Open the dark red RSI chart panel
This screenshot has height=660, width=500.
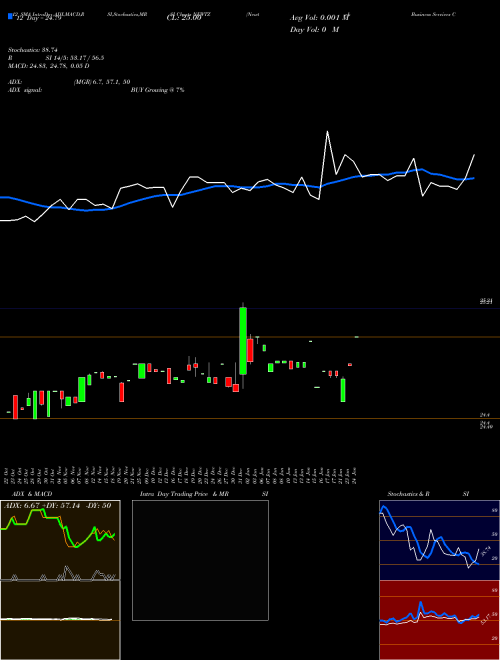439,620
